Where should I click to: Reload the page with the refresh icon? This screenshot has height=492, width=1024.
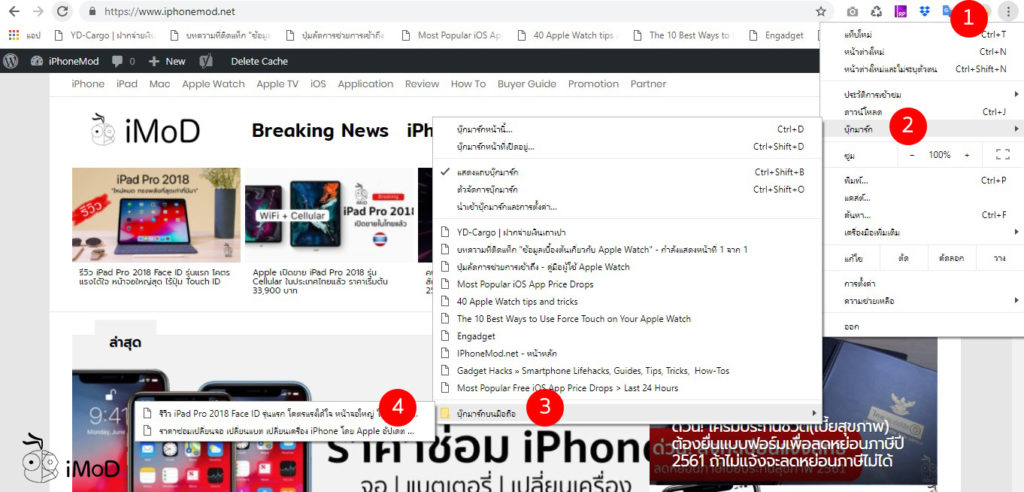click(x=63, y=11)
